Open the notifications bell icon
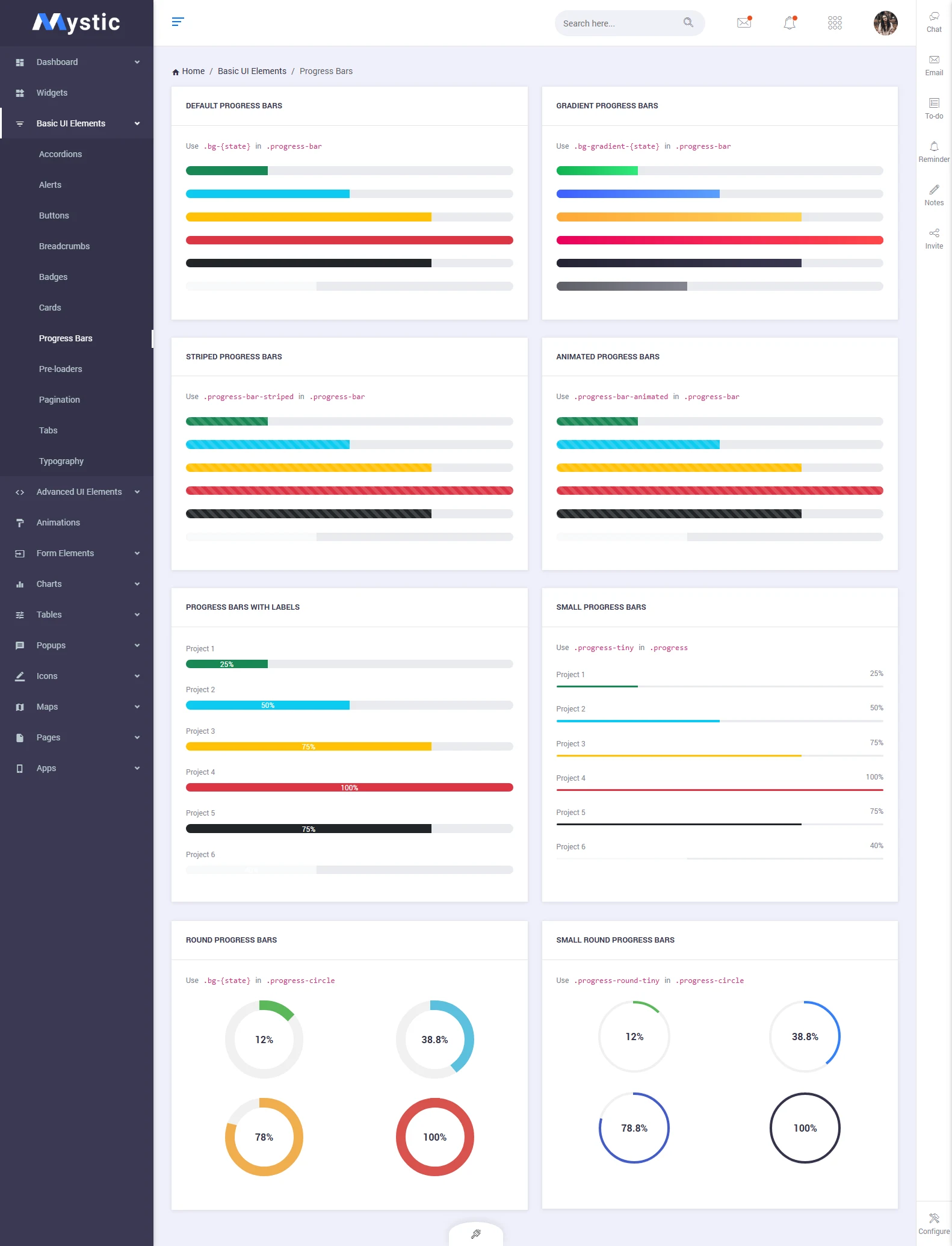 pyautogui.click(x=790, y=23)
